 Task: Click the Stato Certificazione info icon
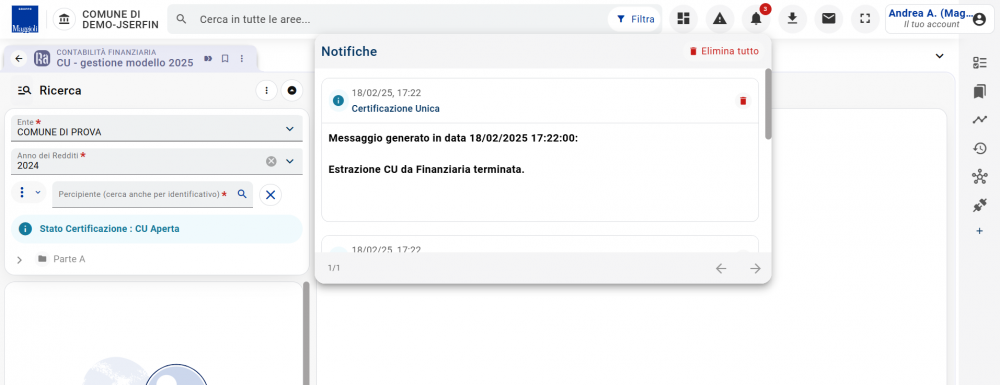[25, 229]
